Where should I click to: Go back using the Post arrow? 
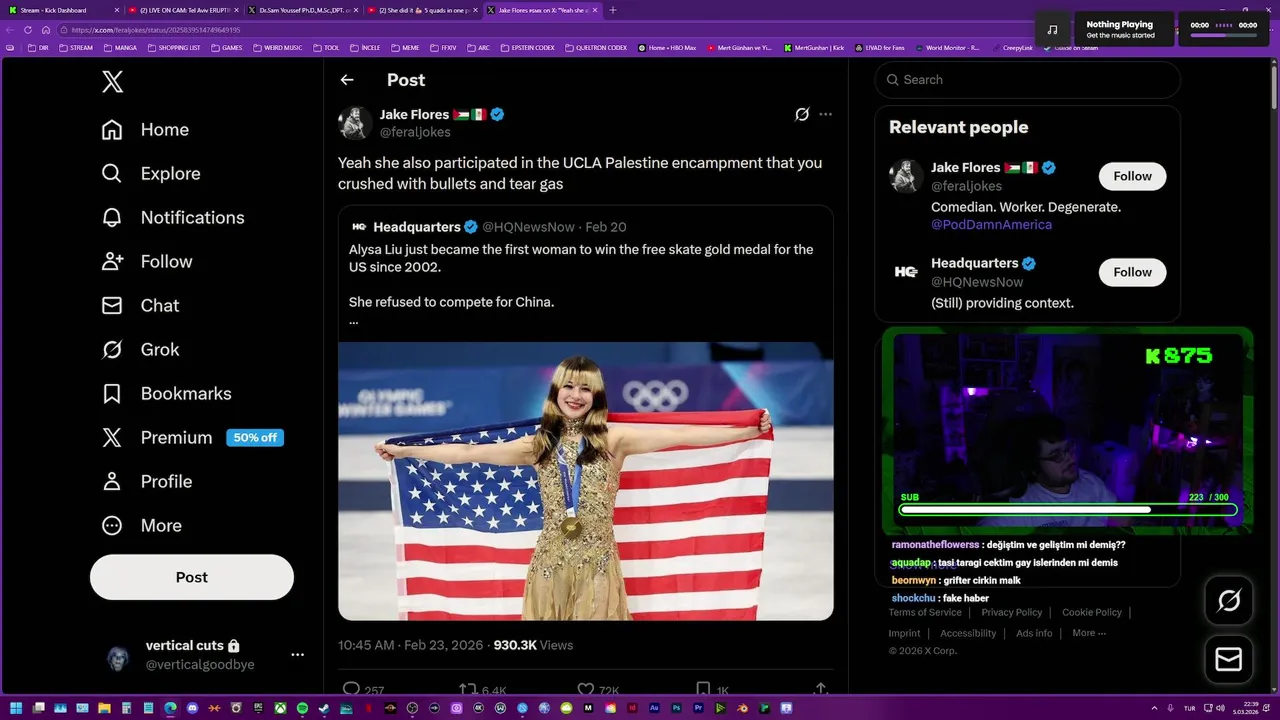347,80
